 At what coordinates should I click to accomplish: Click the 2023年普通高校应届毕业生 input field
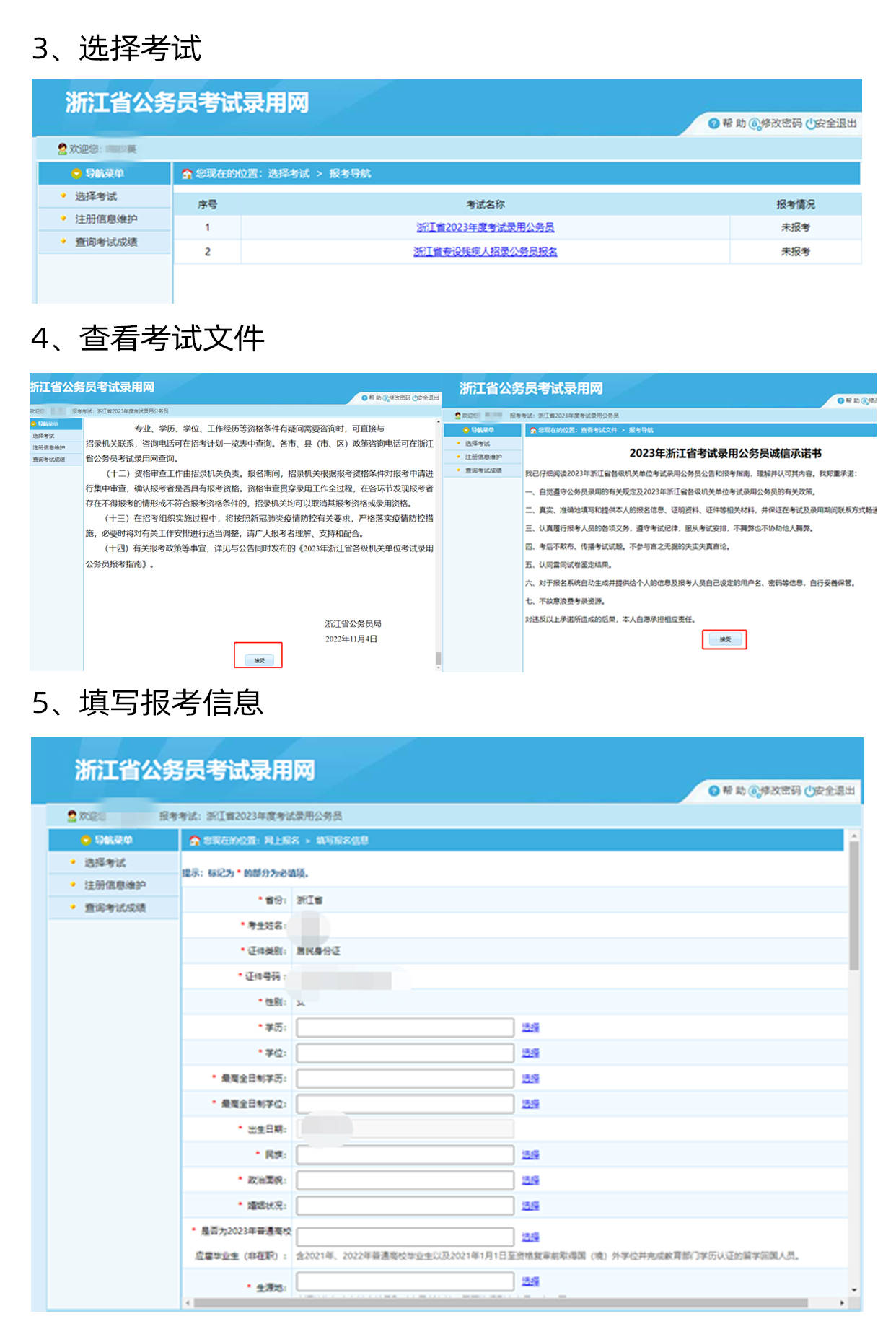405,1237
